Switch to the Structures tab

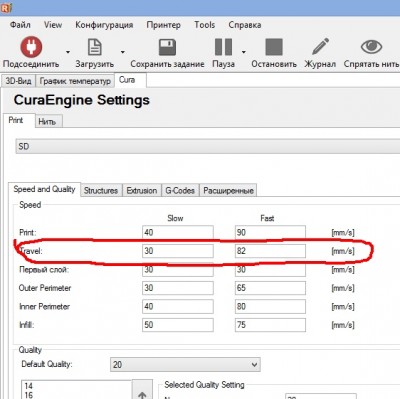pos(101,190)
